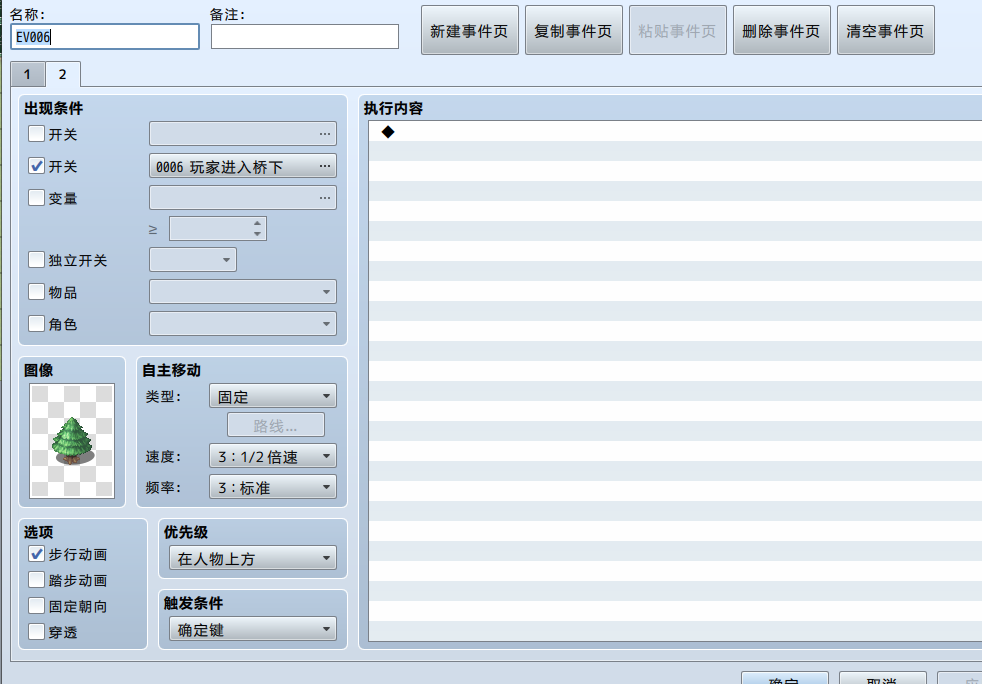Enable the 角色 condition checkbox
Screen dimensions: 982x684
pyautogui.click(x=36, y=324)
